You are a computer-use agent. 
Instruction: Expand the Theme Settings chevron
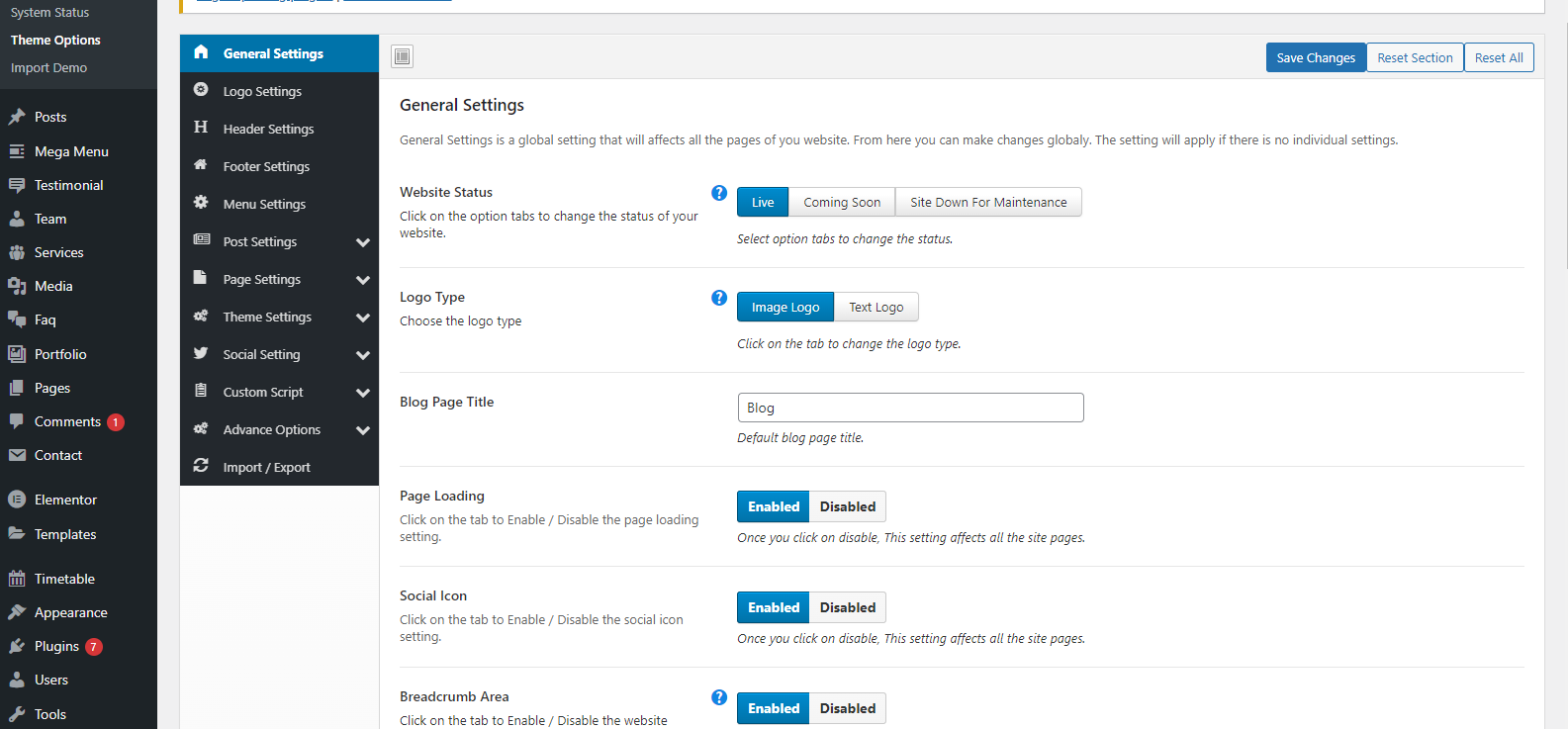(x=363, y=318)
